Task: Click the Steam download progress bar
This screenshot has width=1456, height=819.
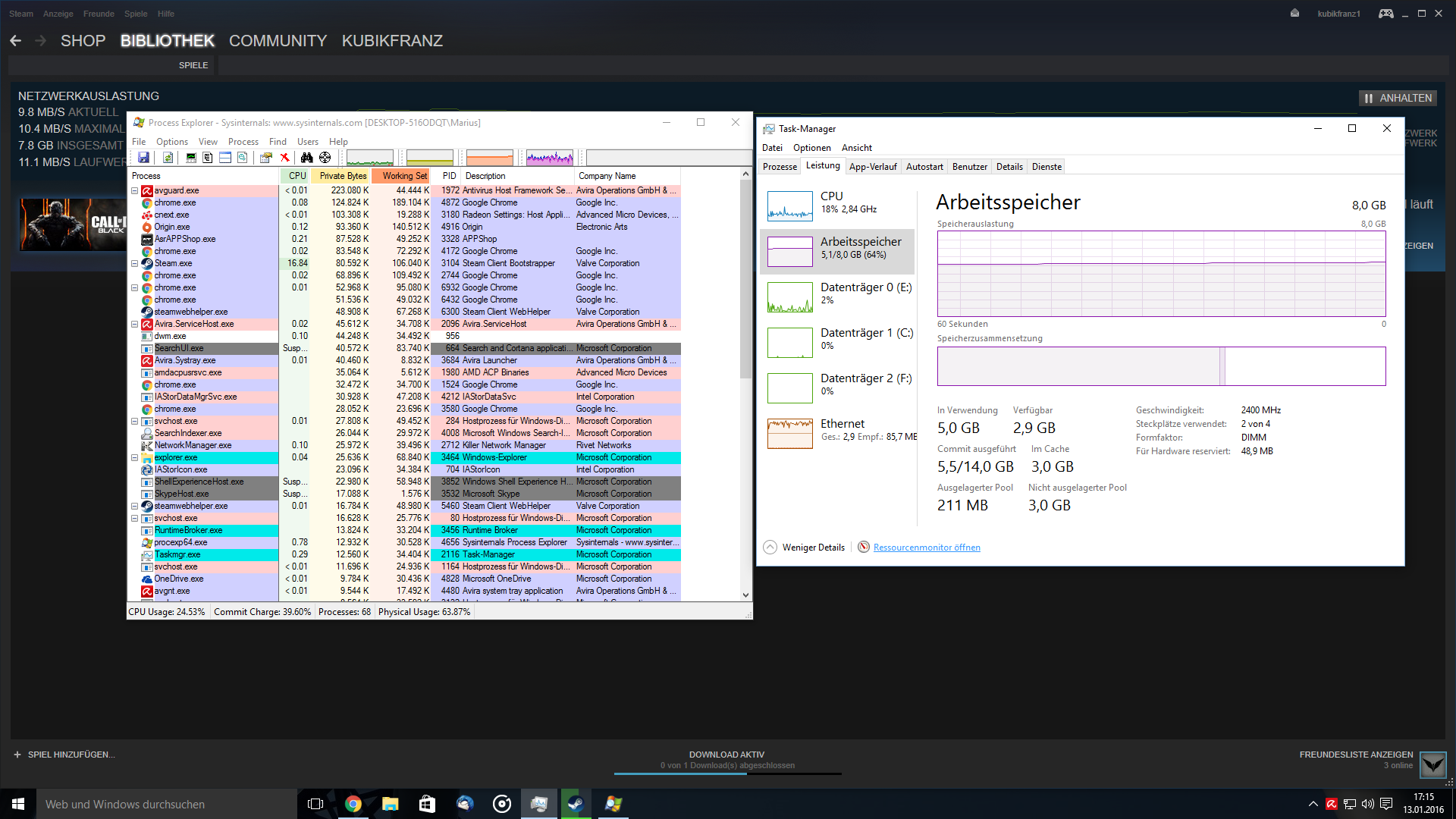Action: 726,773
